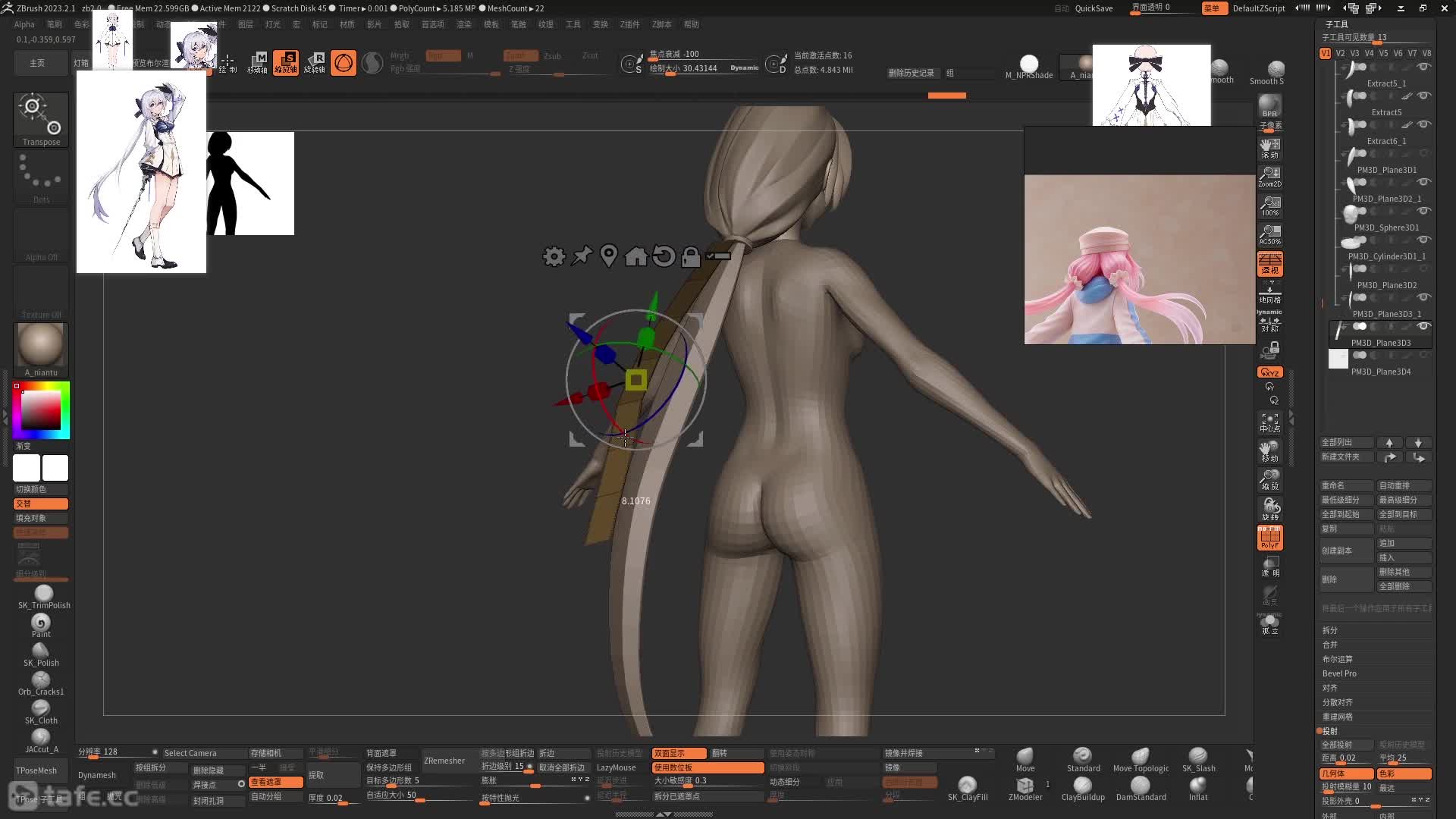Click gizmo sticky pin icon

click(582, 256)
